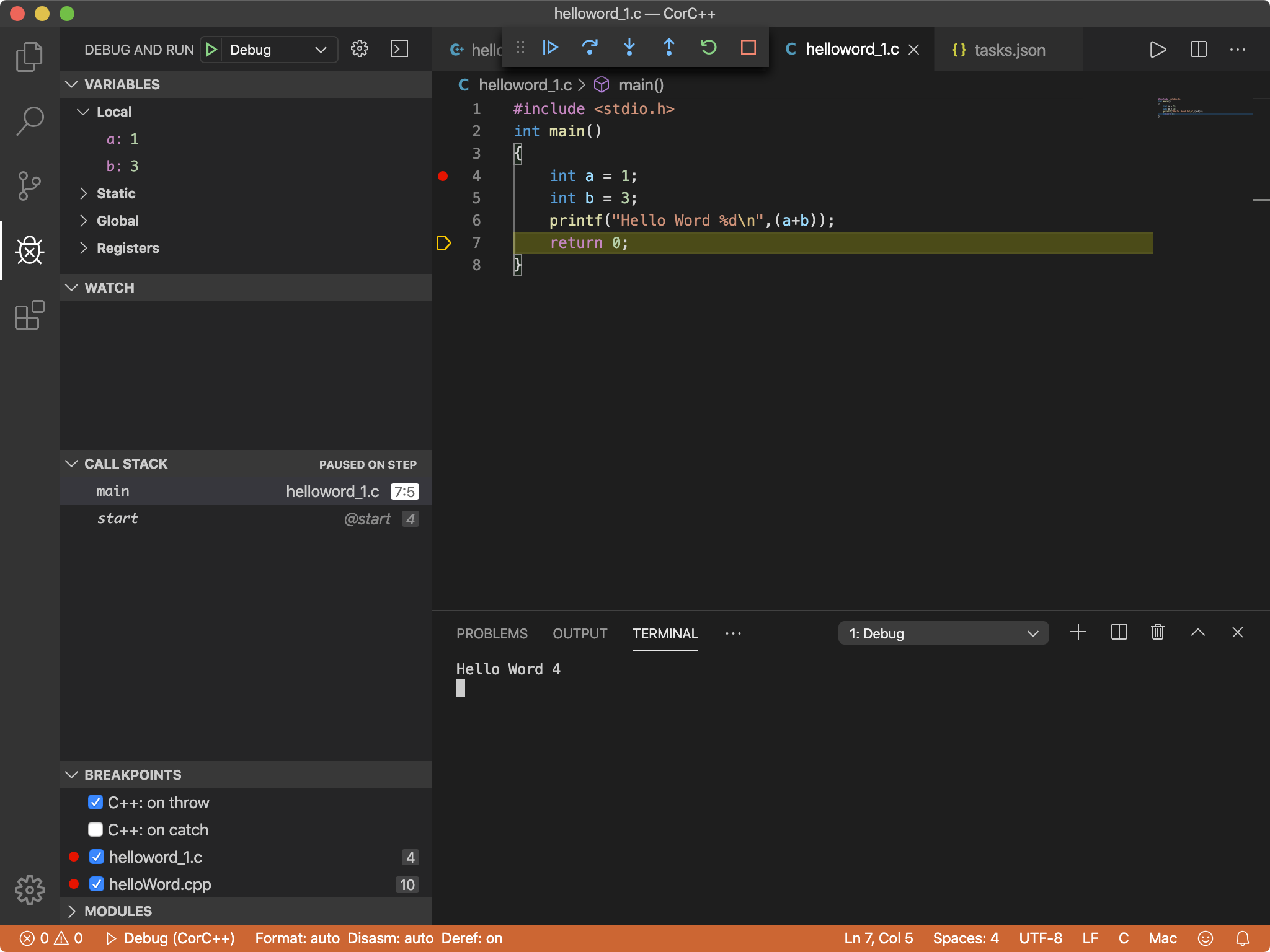Open the 1: Debug terminal selector

pyautogui.click(x=943, y=633)
